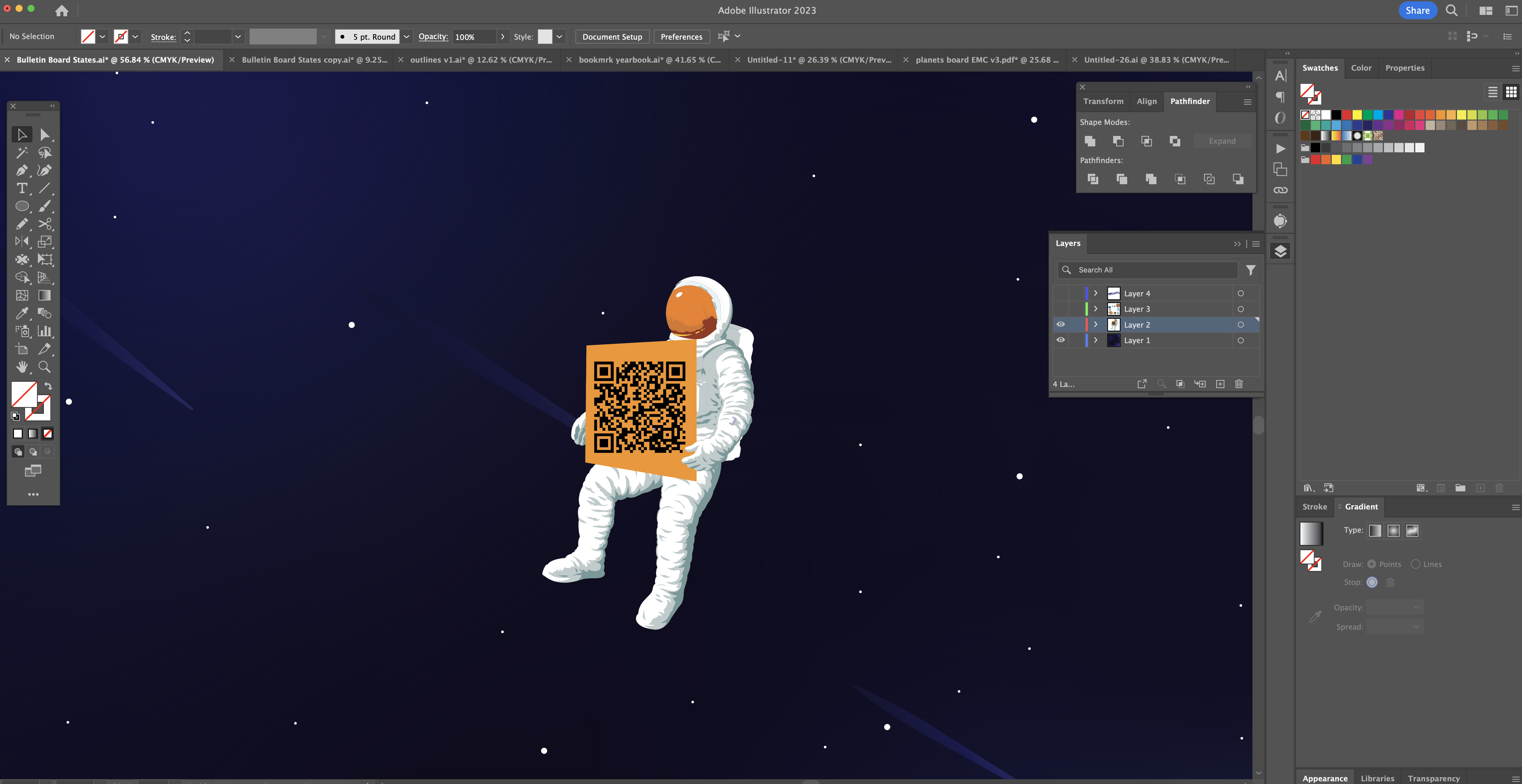Screen dimensions: 1522x784
Task: Select the Paintbrush tool
Action: [x=45, y=206]
